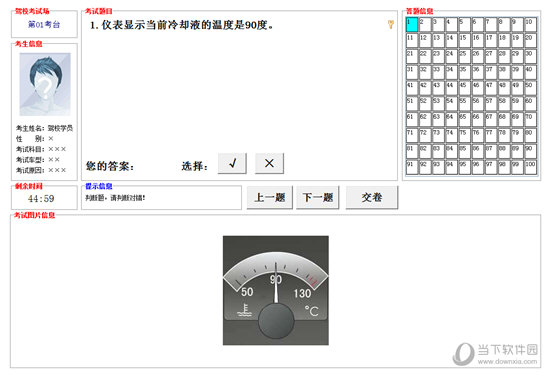This screenshot has height=377, width=550.
Task: Select question 40 in the answer grid
Action: 530,73
